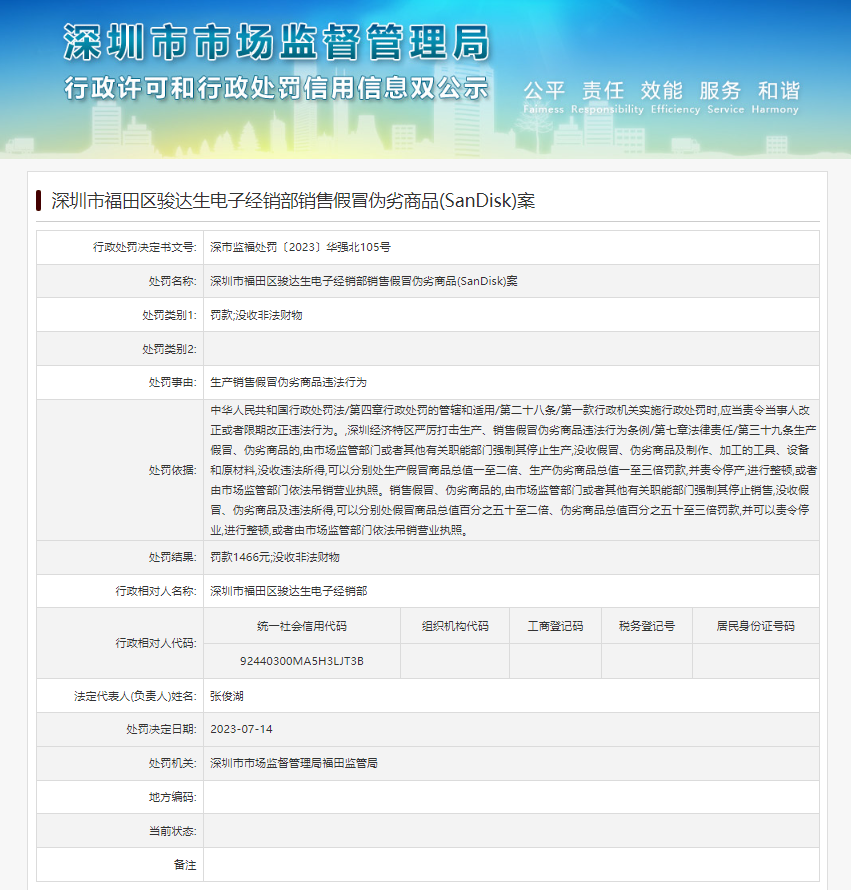Click the 行政许可和行政处罚信用信息双公示 subtitle
The height and width of the screenshot is (890, 851).
click(x=276, y=88)
